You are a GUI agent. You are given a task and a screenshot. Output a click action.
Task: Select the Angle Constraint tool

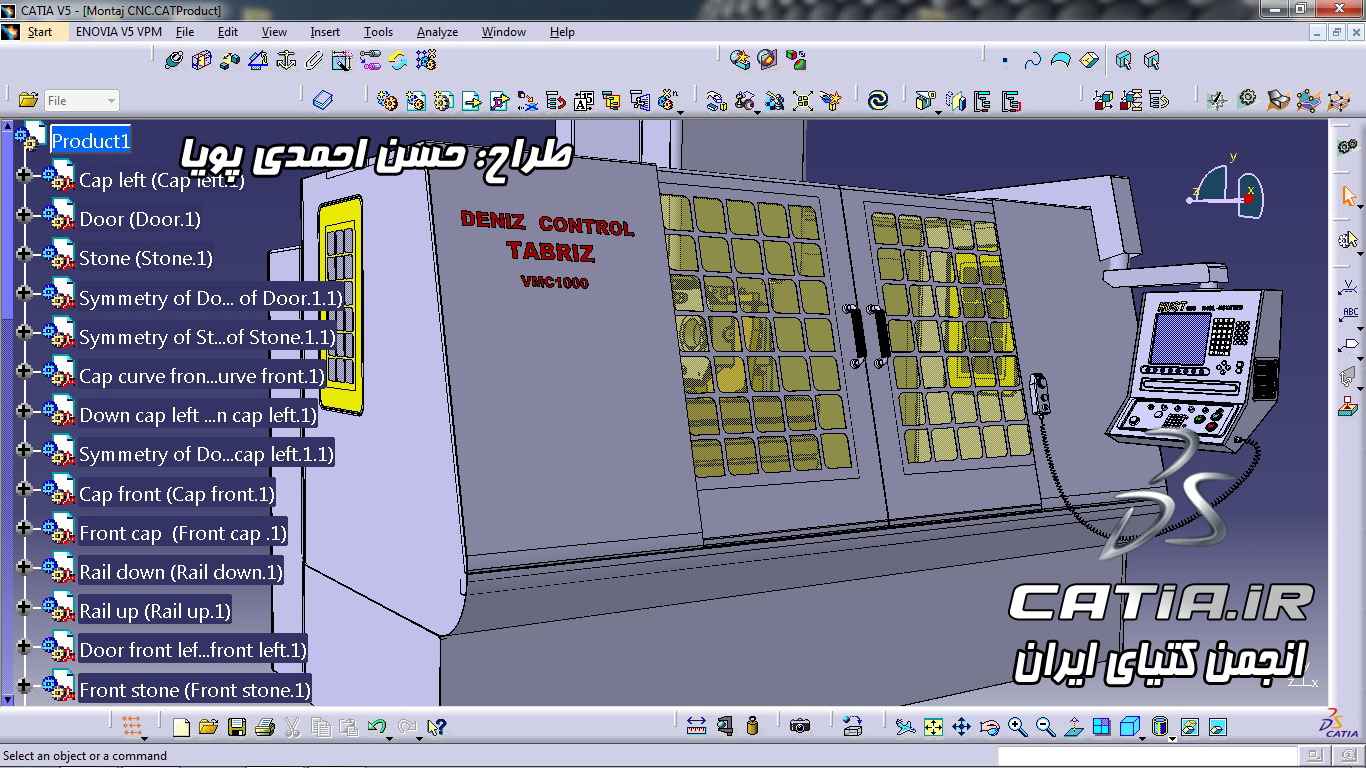click(x=258, y=61)
